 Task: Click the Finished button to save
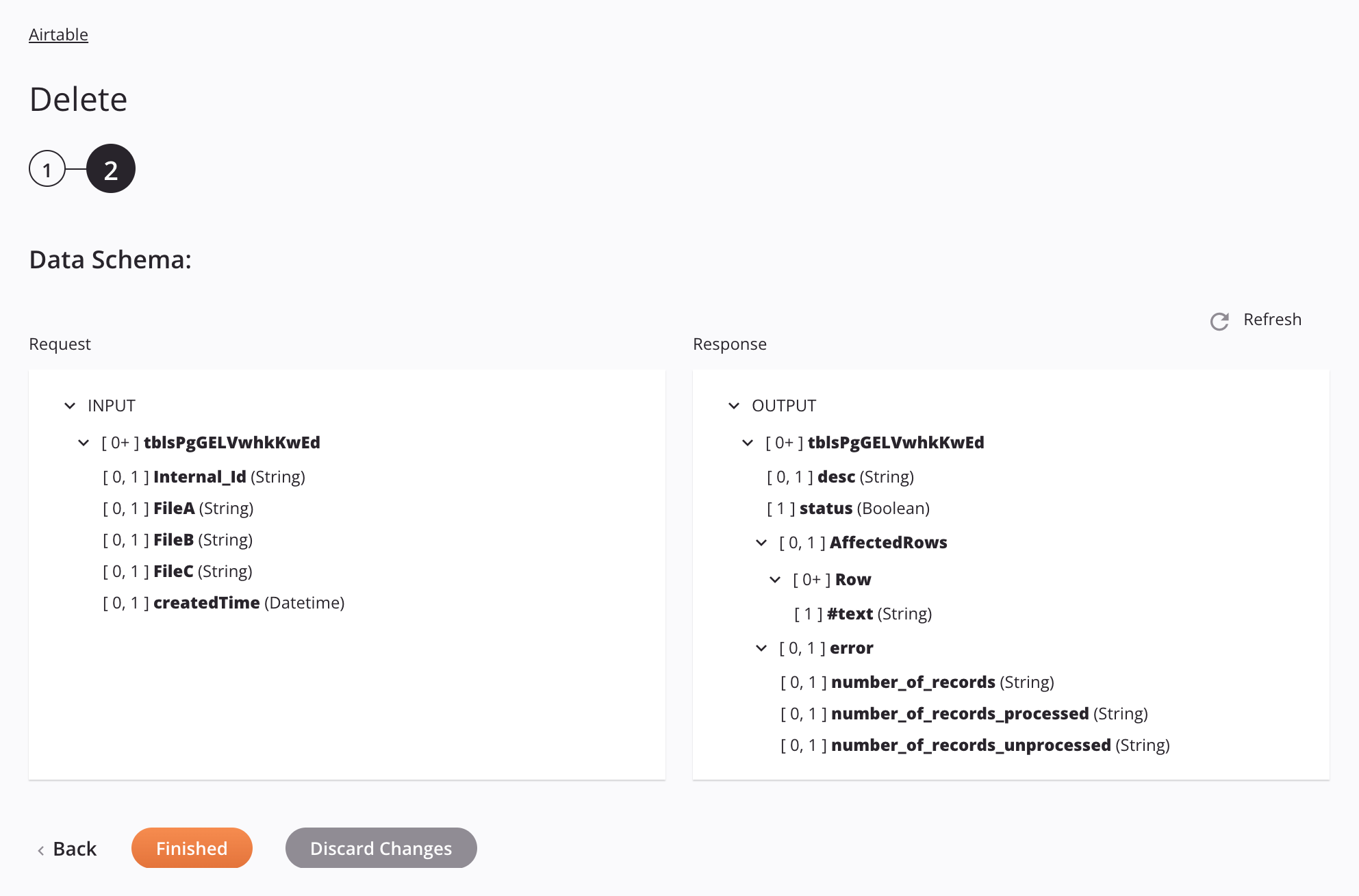pos(191,848)
